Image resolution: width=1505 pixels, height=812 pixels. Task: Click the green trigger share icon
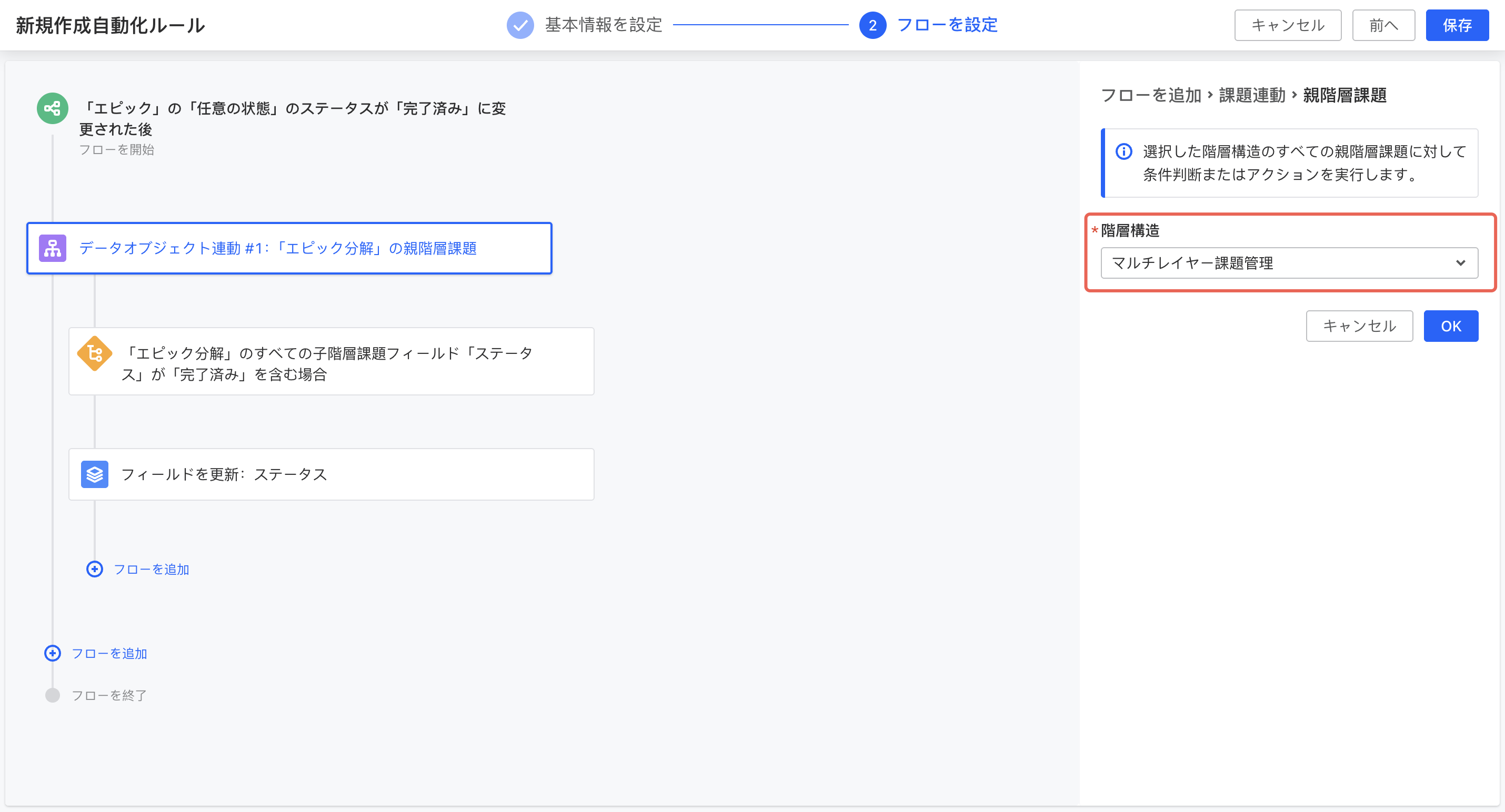pyautogui.click(x=53, y=108)
